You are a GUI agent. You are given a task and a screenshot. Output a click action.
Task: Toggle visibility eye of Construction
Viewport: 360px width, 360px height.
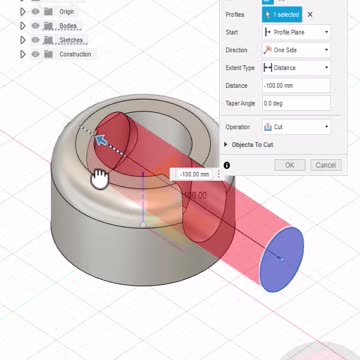pos(35,54)
